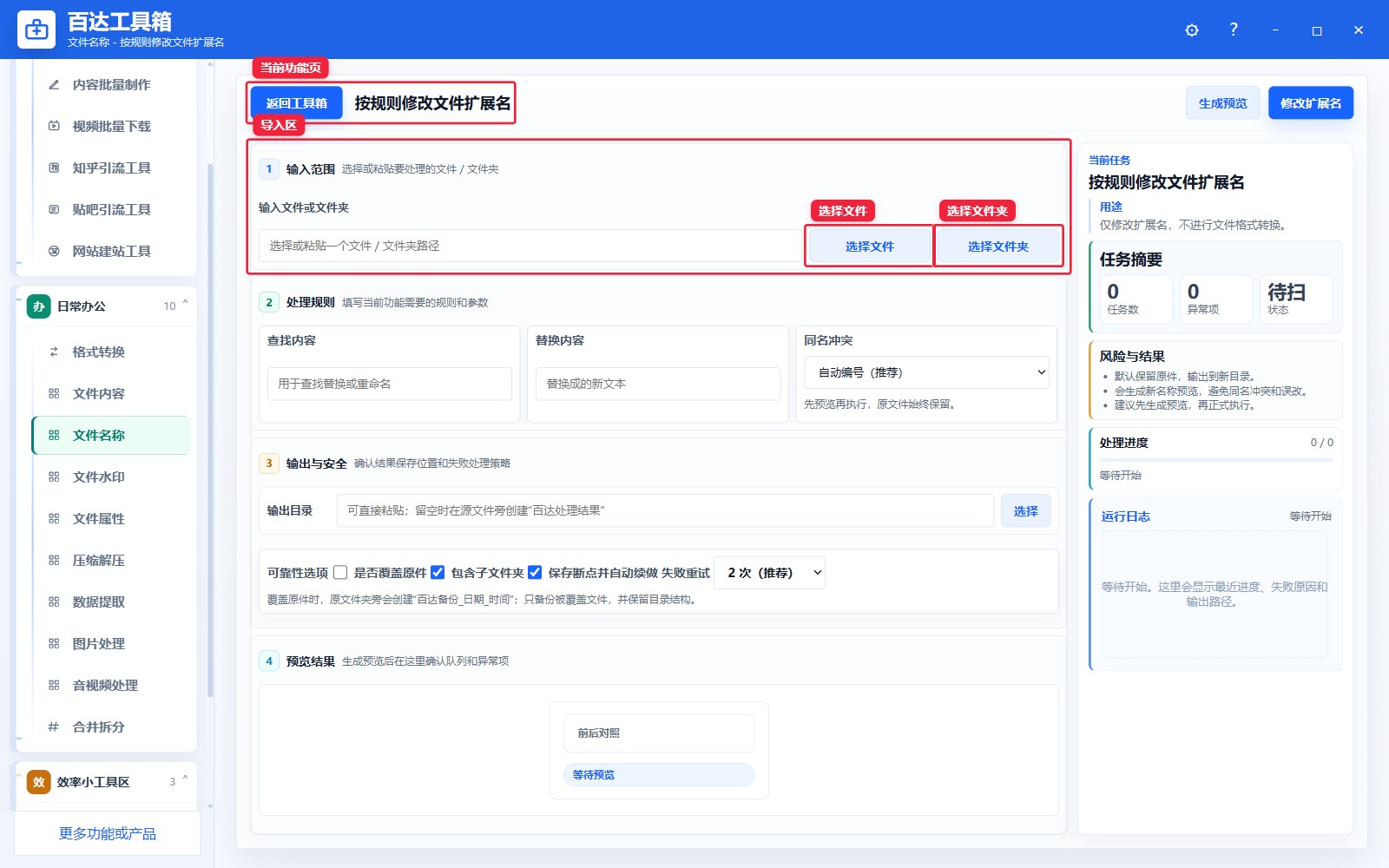
Task: Click the 任务数 summary card
Action: click(x=1136, y=299)
